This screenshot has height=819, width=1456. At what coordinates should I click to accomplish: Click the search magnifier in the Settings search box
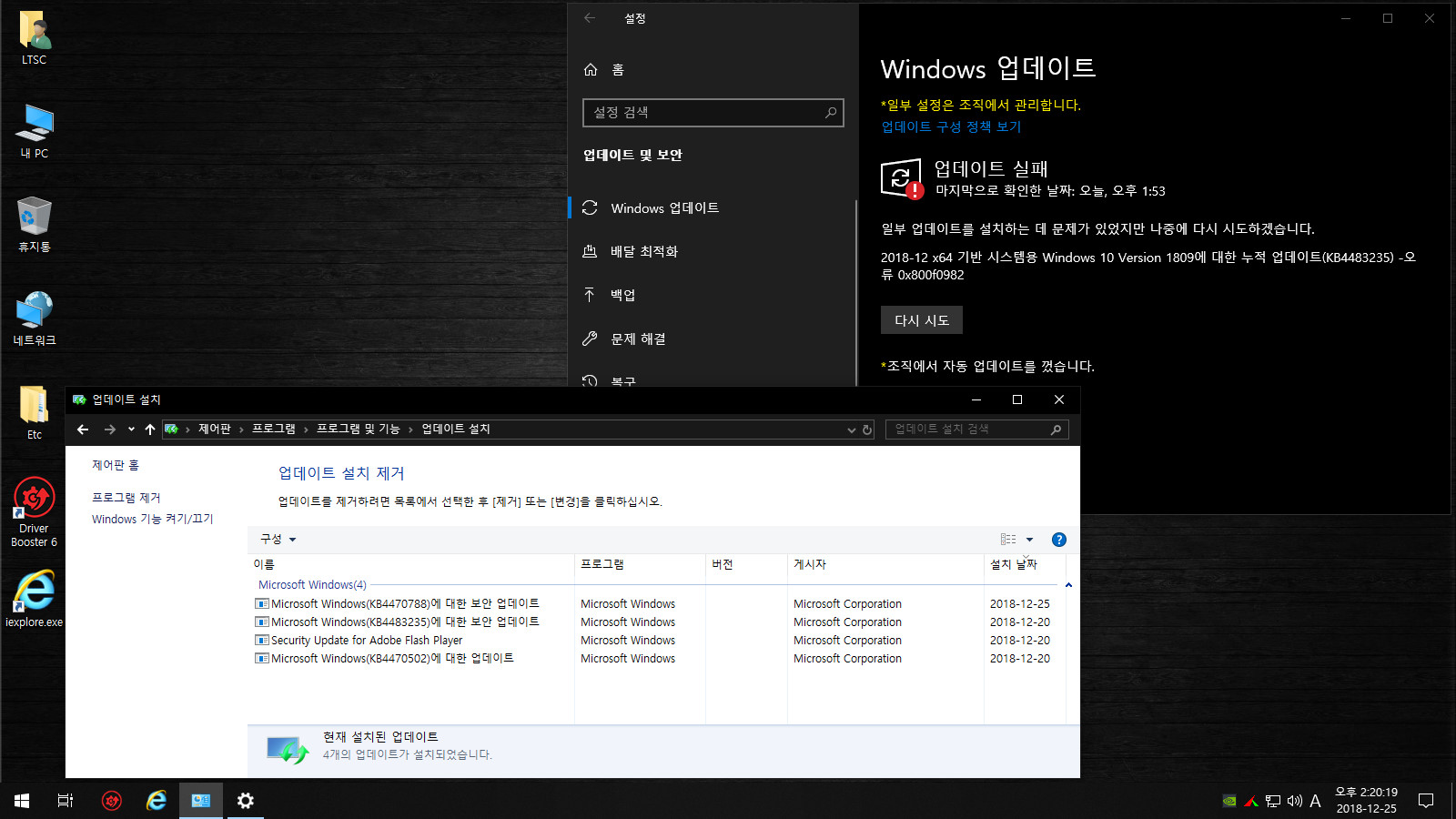click(x=830, y=113)
